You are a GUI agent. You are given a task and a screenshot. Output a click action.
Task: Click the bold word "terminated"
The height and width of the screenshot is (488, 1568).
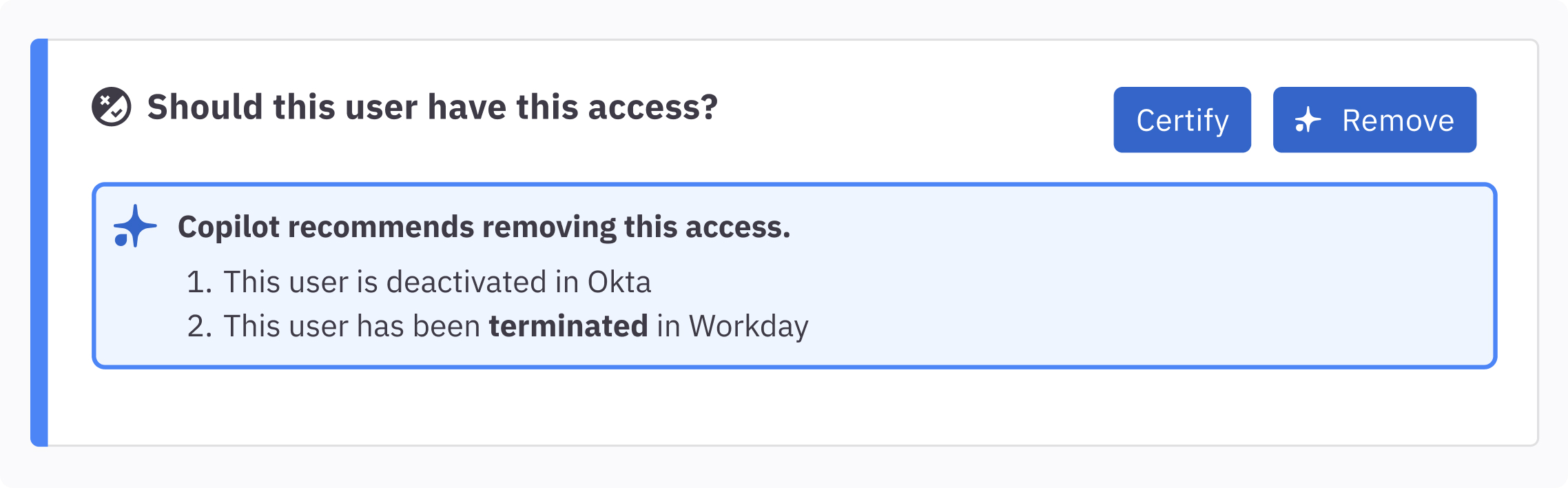tap(568, 326)
